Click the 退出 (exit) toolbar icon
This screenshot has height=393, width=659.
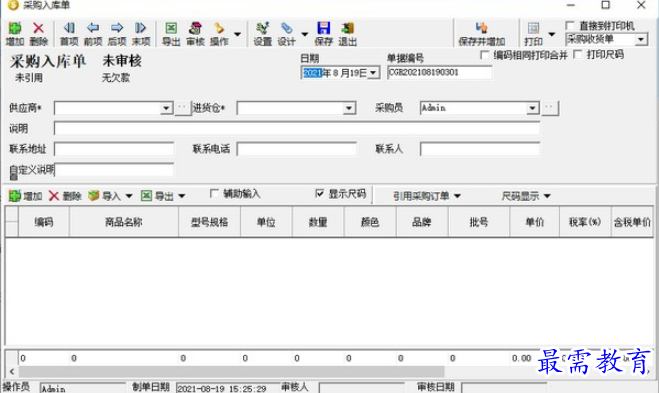click(348, 34)
